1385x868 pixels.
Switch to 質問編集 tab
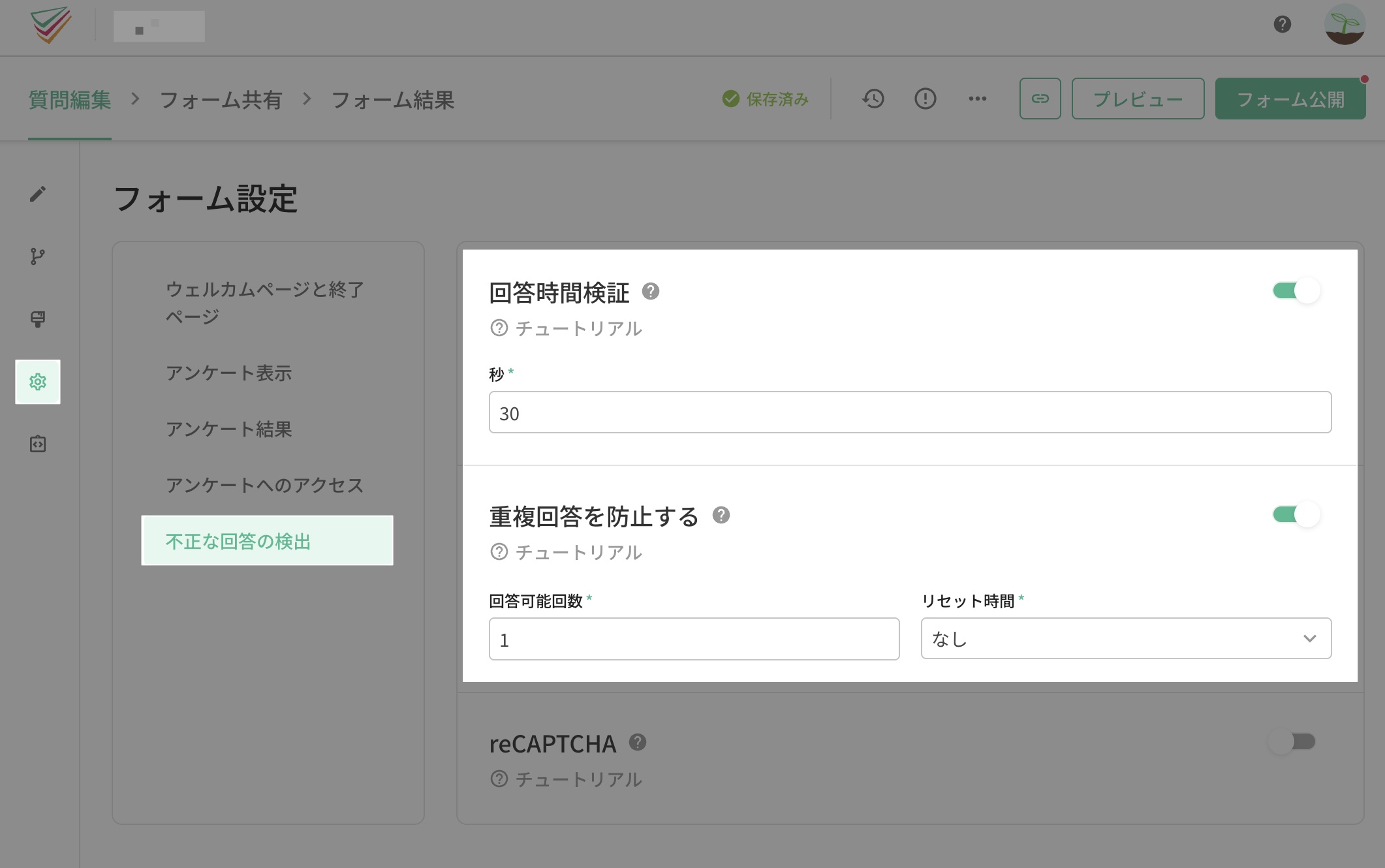[x=70, y=99]
